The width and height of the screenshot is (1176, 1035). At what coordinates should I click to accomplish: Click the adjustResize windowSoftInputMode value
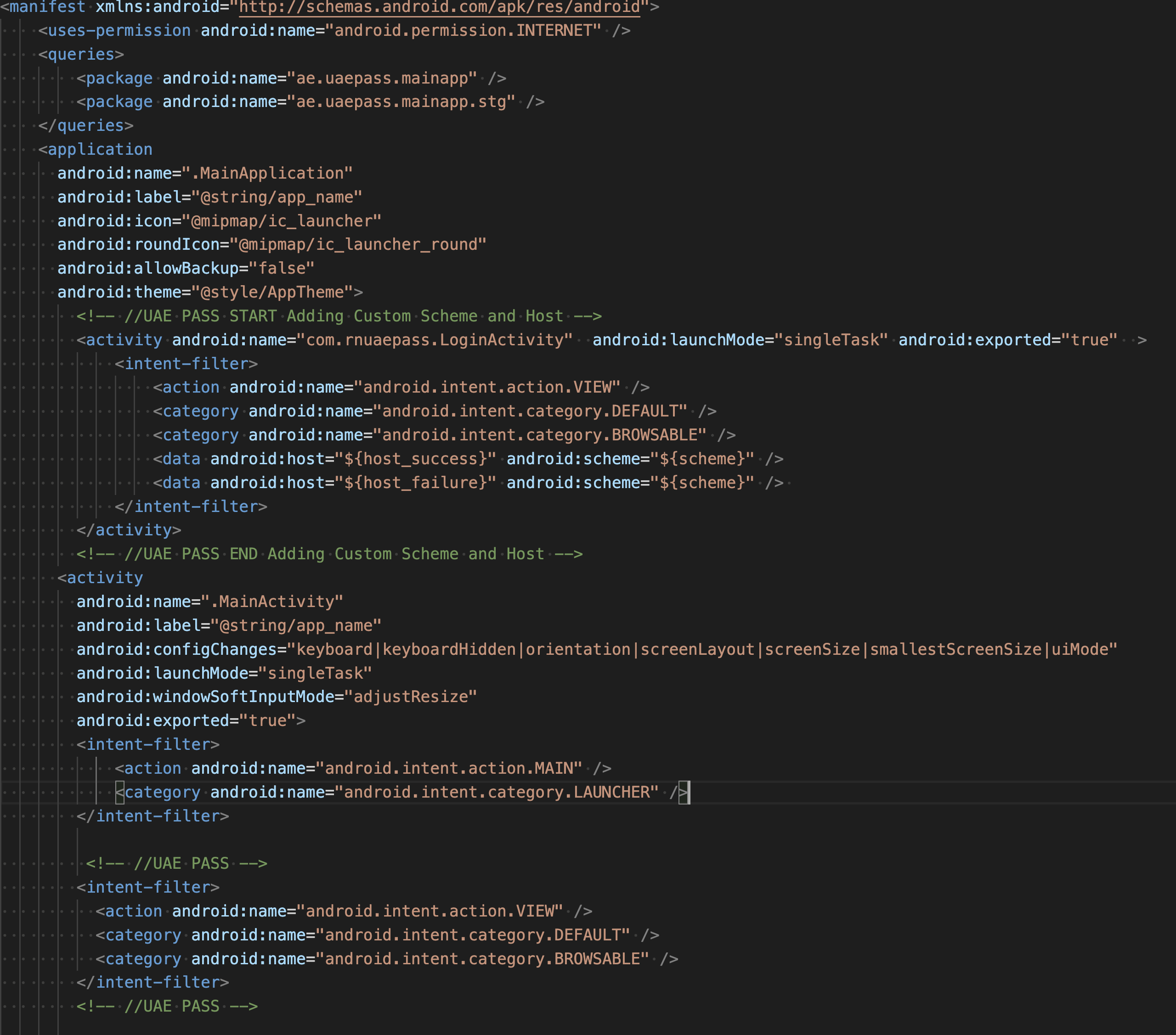point(410,697)
